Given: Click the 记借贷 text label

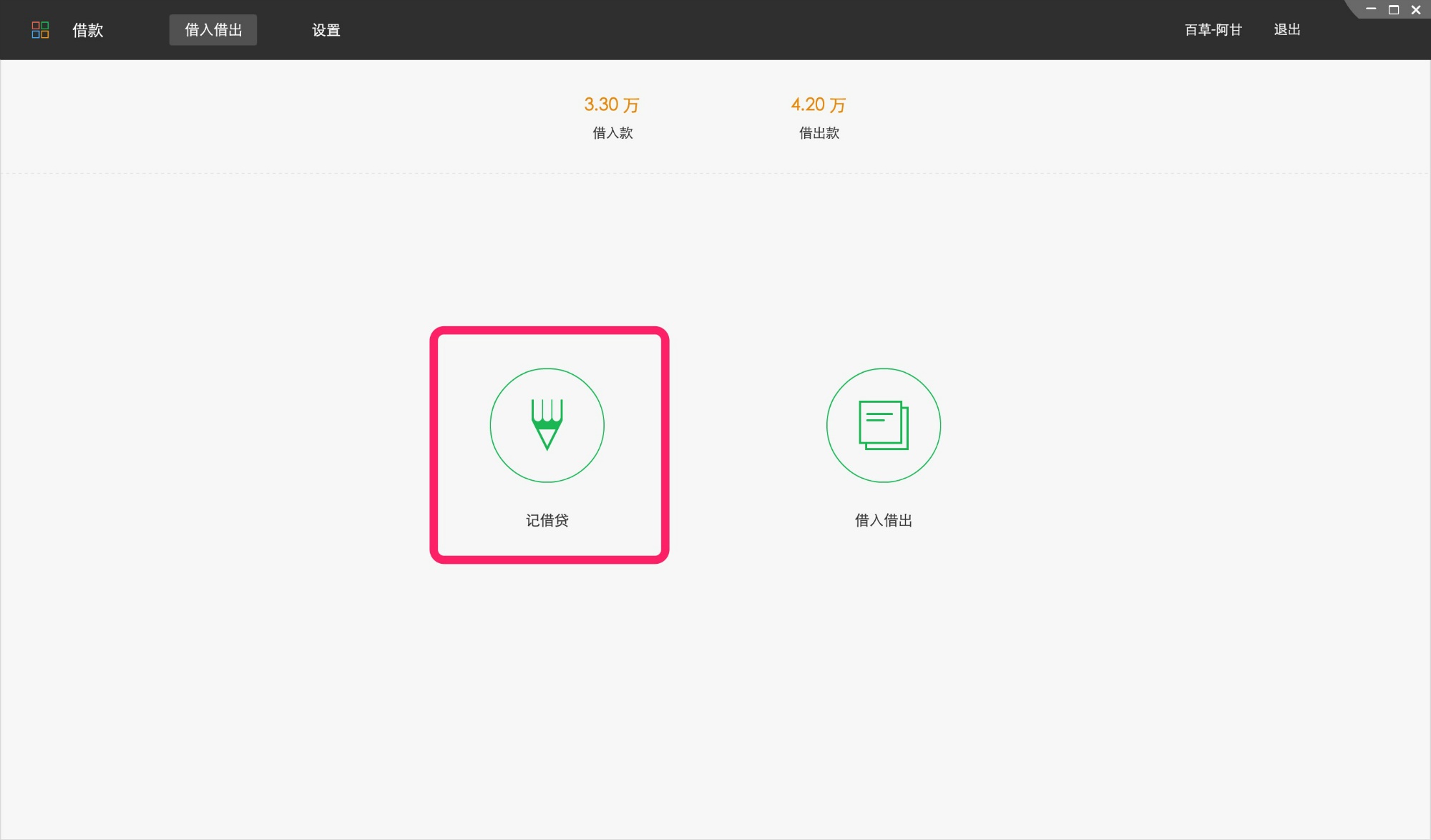Looking at the screenshot, I should (x=547, y=520).
